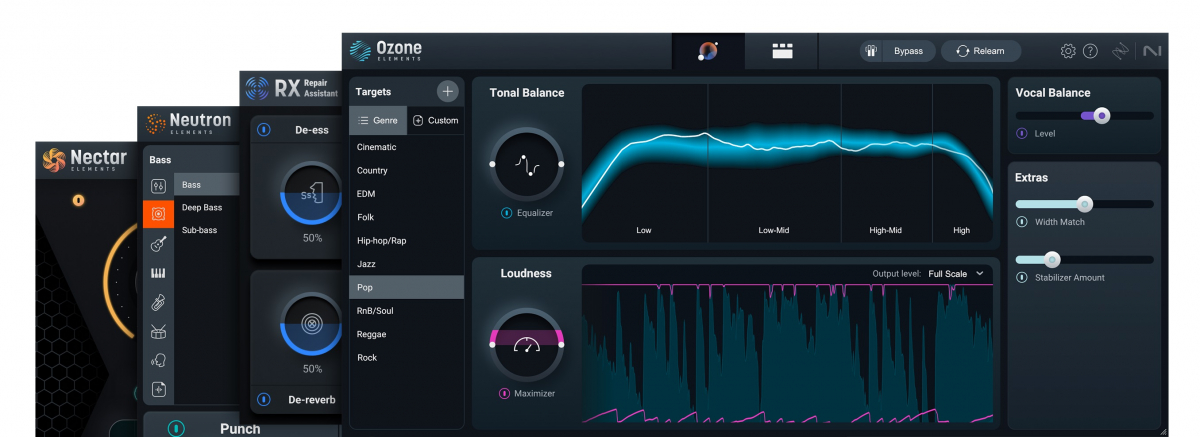Choose Deep Bass in the Neutron list

click(x=202, y=208)
